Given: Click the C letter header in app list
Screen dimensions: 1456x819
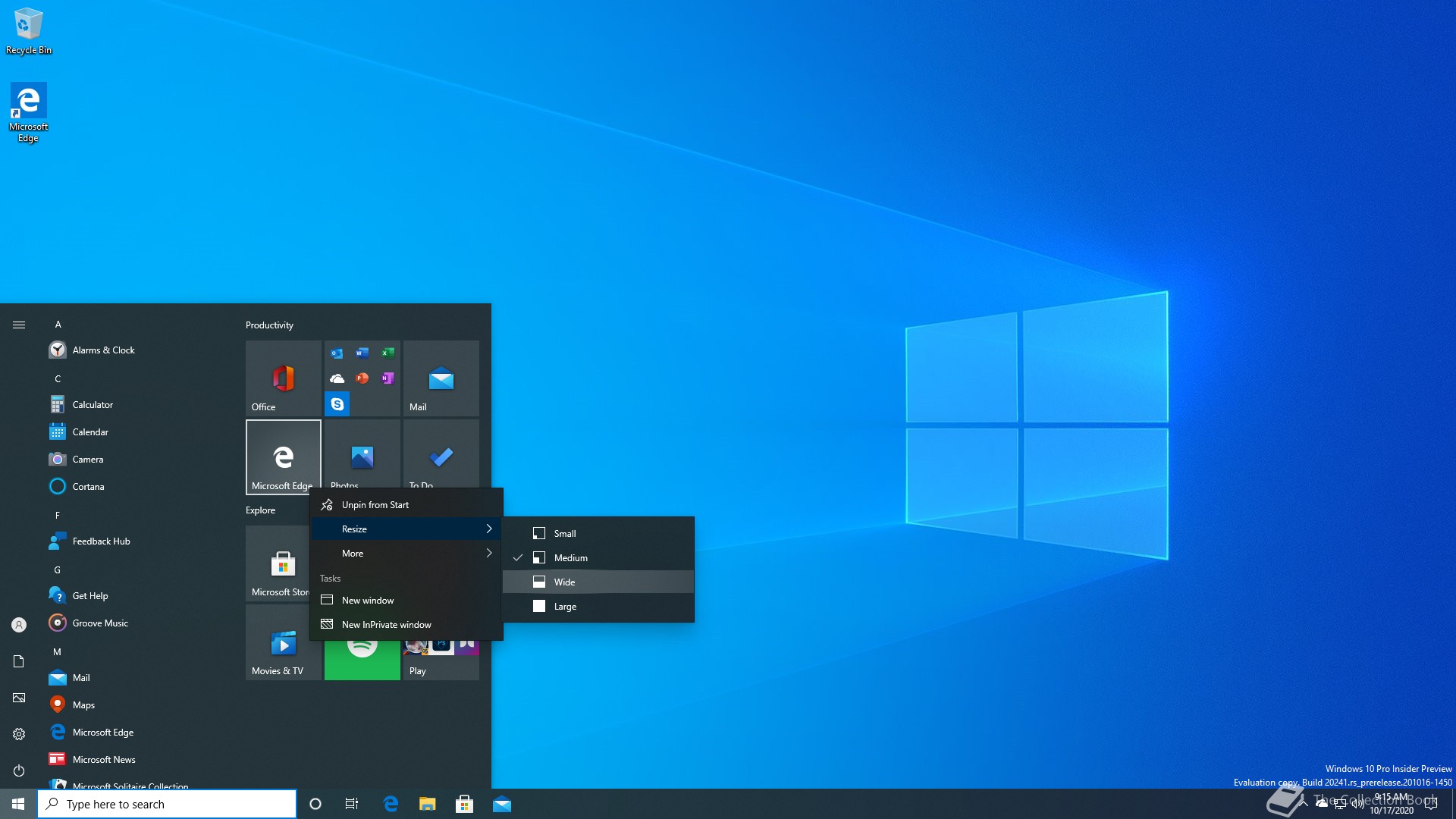Looking at the screenshot, I should tap(58, 379).
